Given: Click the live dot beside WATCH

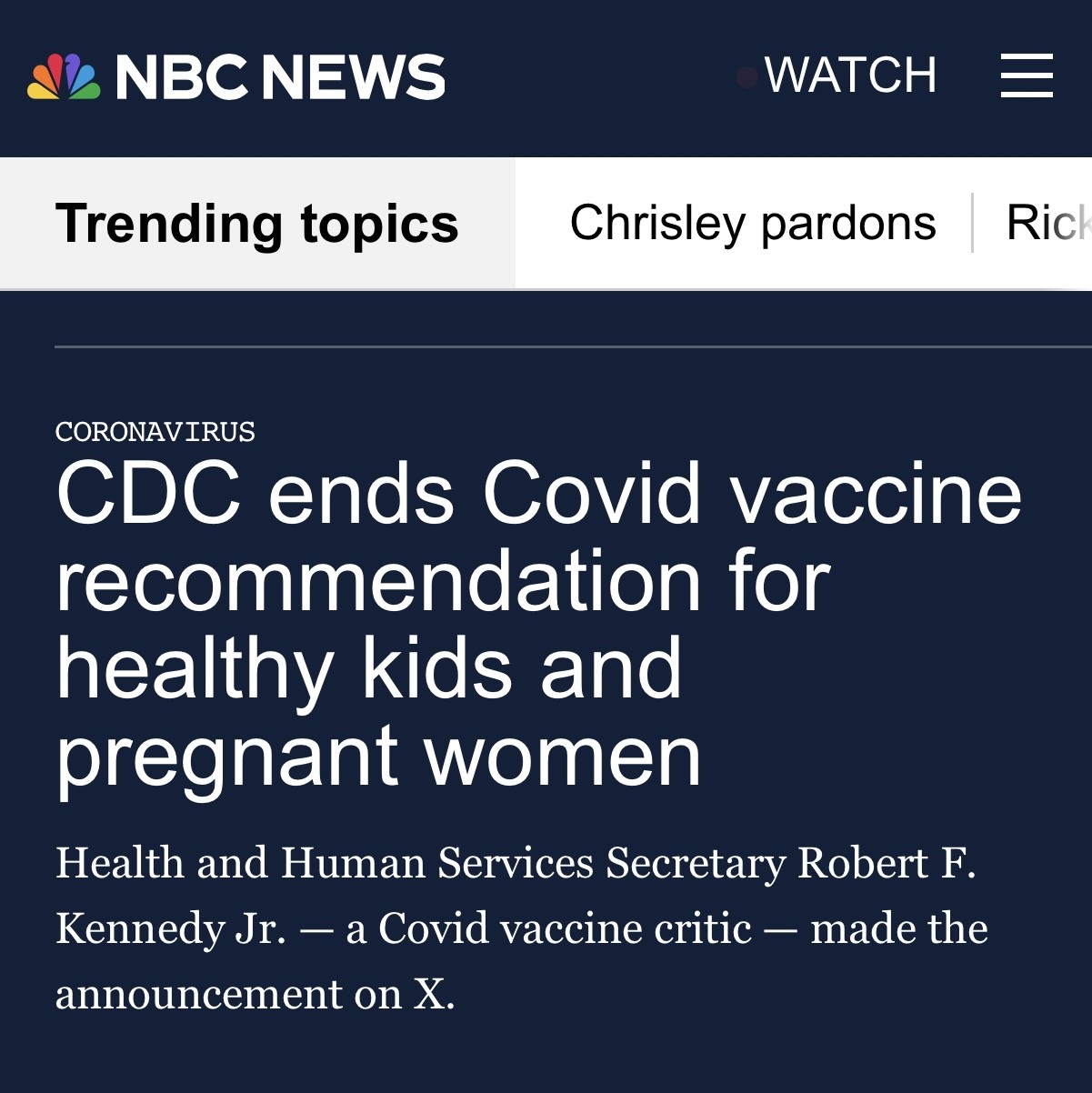Looking at the screenshot, I should [747, 77].
